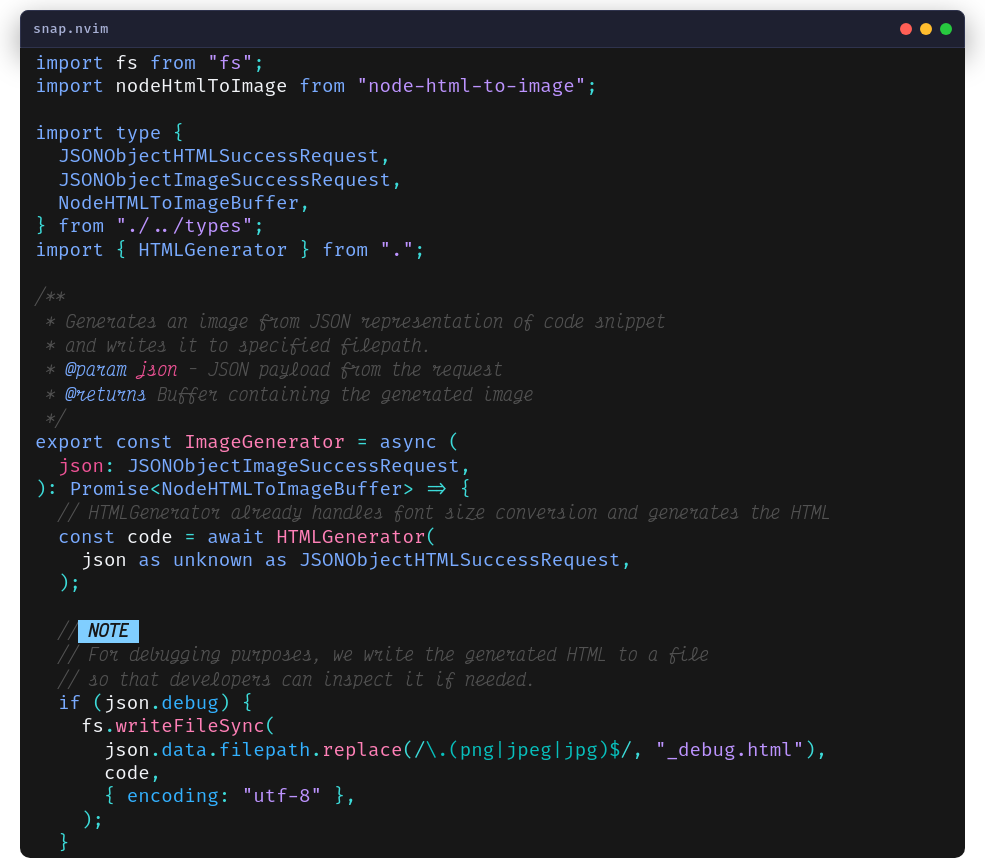Click the async keyword
Viewport: 985px width, 868px height.
coord(407,442)
